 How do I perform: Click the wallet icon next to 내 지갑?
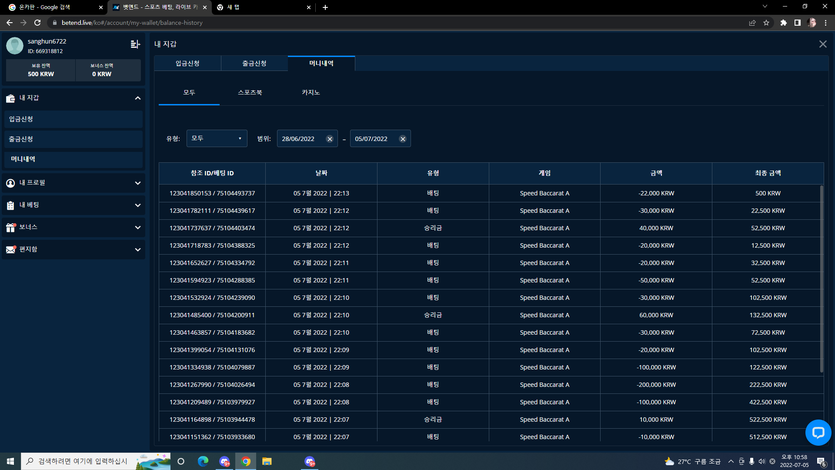point(10,98)
